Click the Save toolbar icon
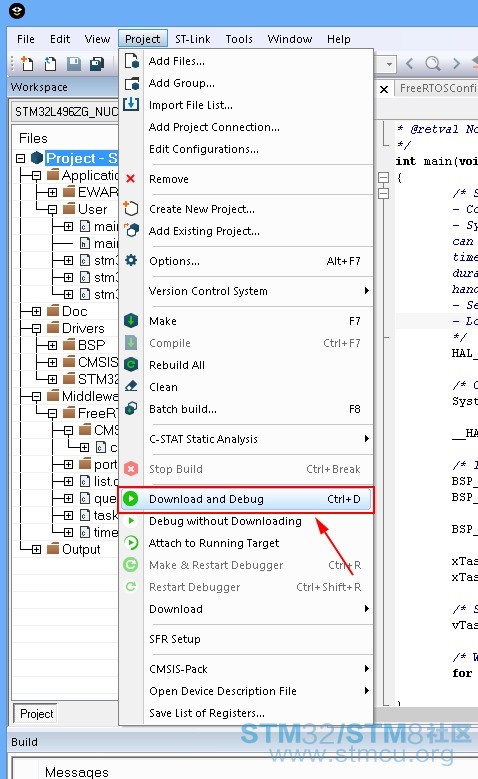This screenshot has height=779, width=478. coord(74,64)
